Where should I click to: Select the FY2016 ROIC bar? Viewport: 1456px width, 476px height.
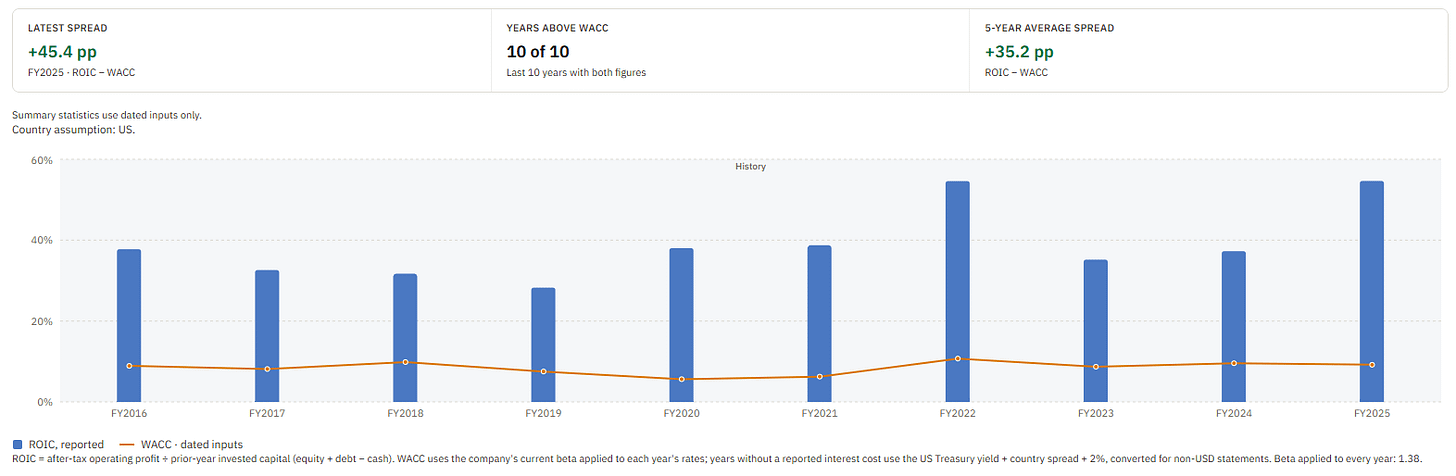pos(129,326)
